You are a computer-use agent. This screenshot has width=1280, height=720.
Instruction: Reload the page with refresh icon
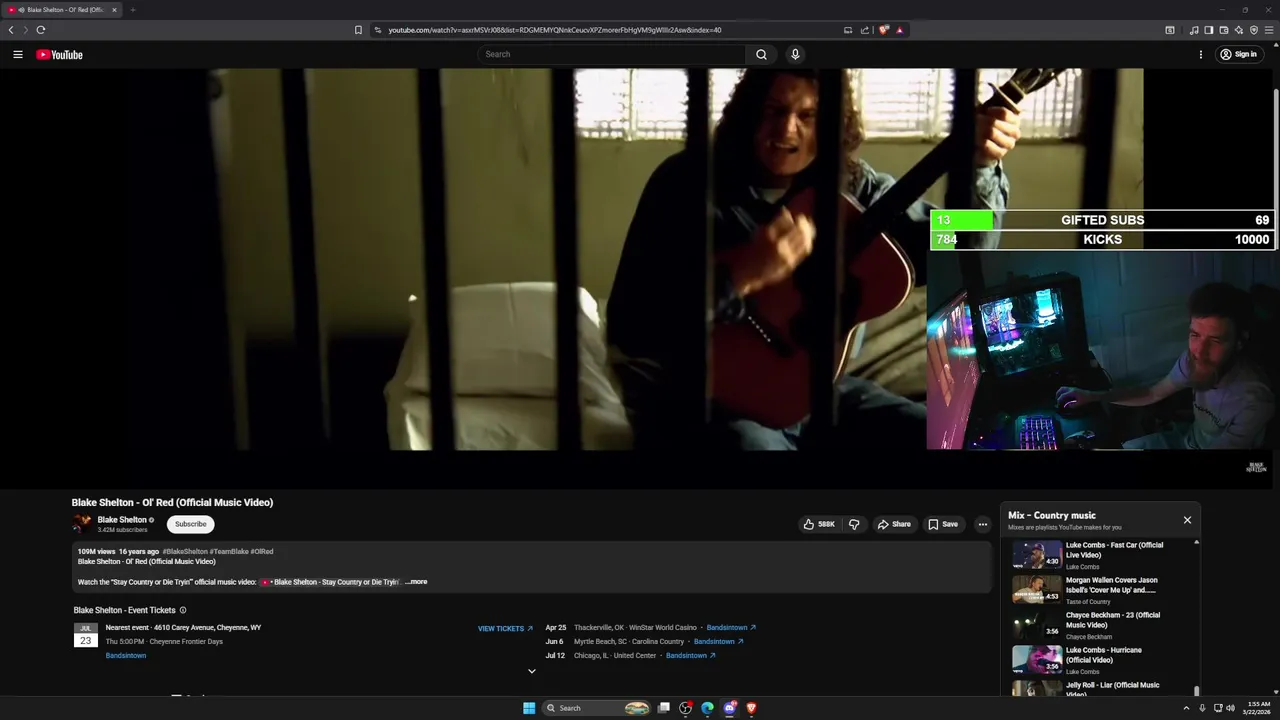click(x=40, y=30)
